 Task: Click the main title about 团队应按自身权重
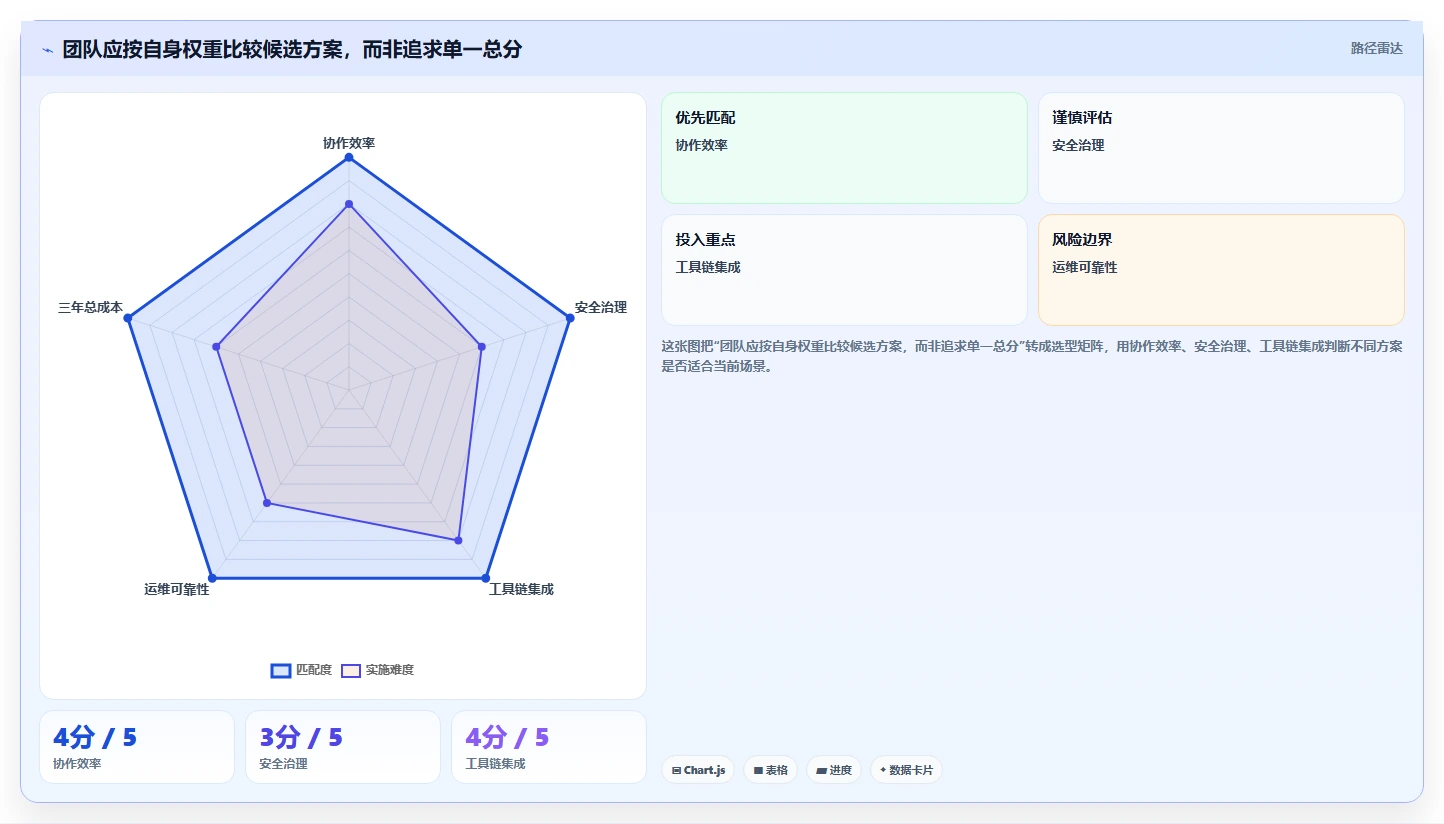point(292,49)
